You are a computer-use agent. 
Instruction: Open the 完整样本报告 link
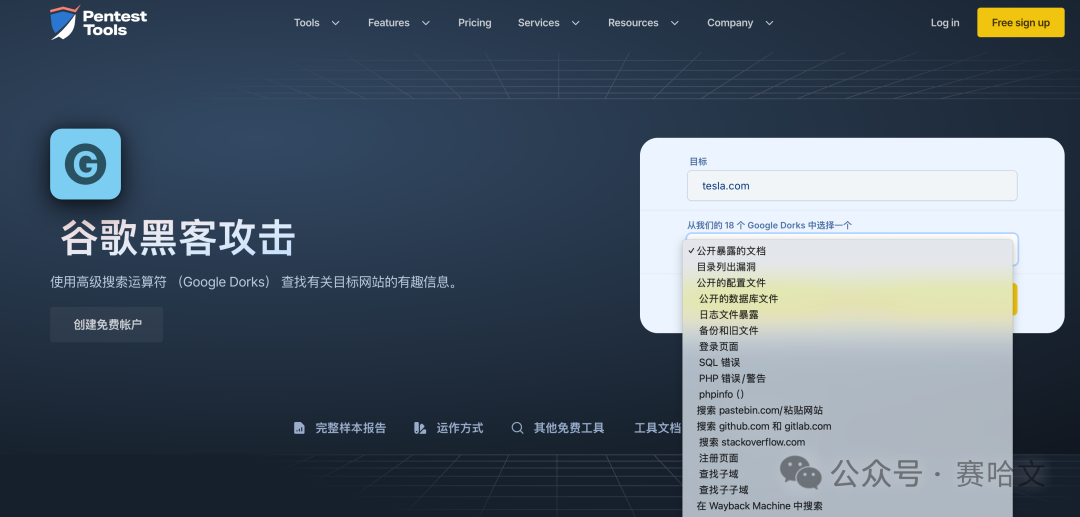tap(351, 428)
